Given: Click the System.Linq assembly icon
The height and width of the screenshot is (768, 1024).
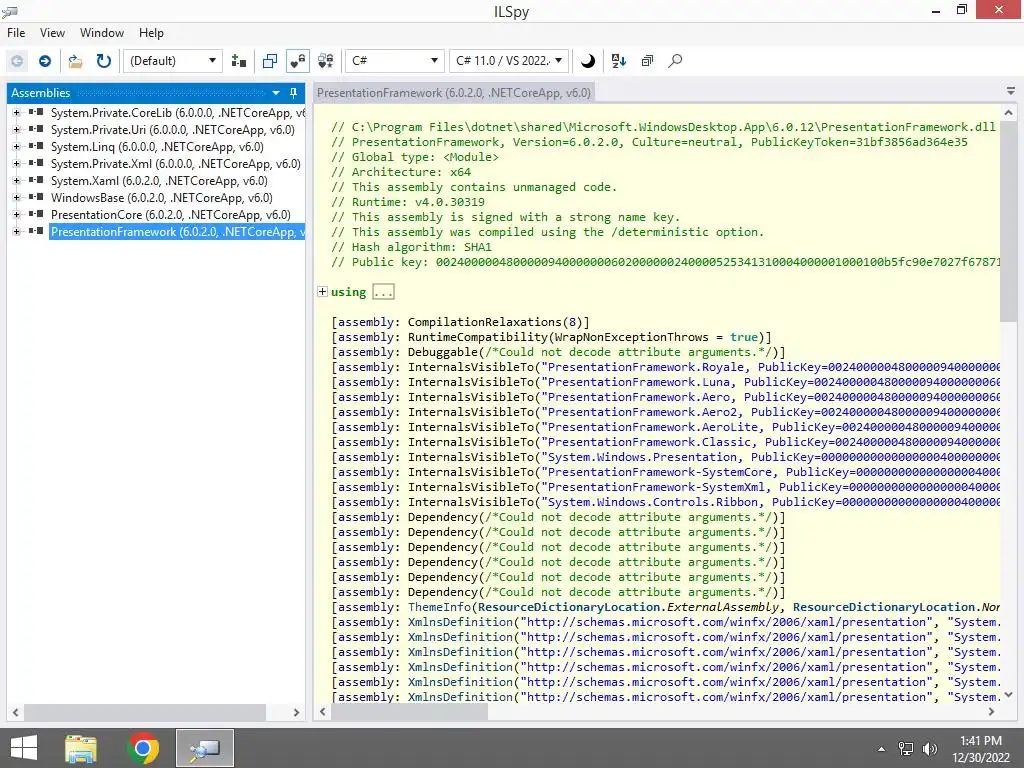Looking at the screenshot, I should (x=36, y=146).
